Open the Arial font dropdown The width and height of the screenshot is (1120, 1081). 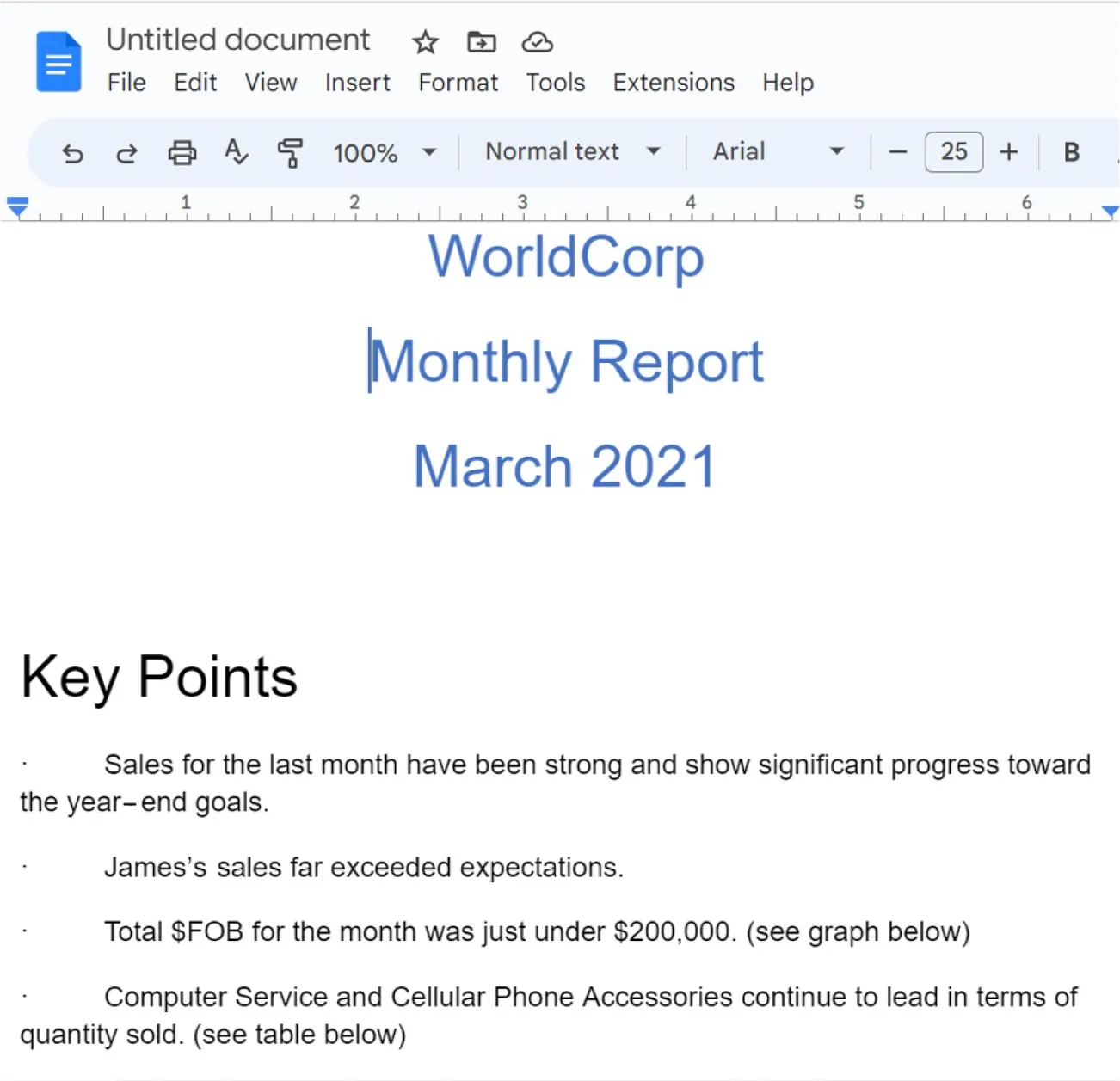click(777, 151)
